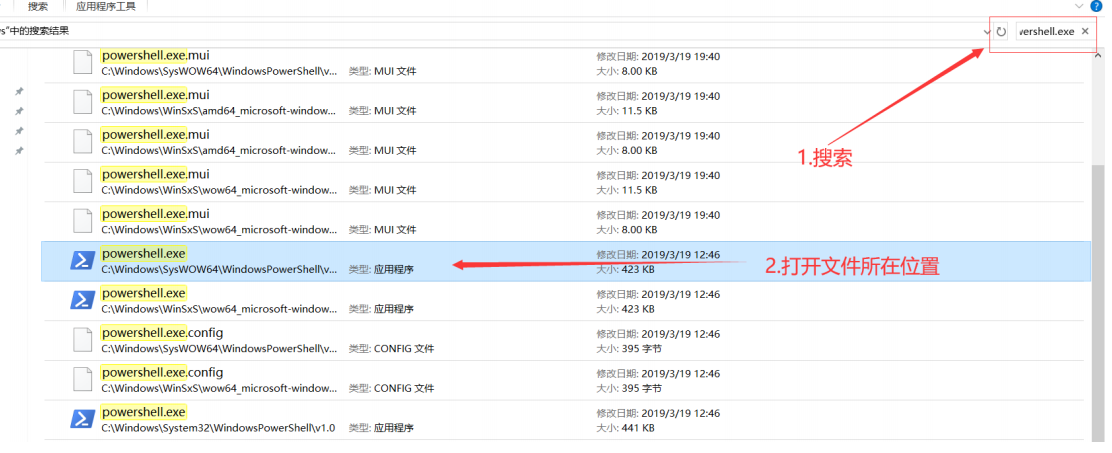Click the PowerShell icon of the System32 powershell.exe
Screen dimensions: 1112x453
pos(83,420)
